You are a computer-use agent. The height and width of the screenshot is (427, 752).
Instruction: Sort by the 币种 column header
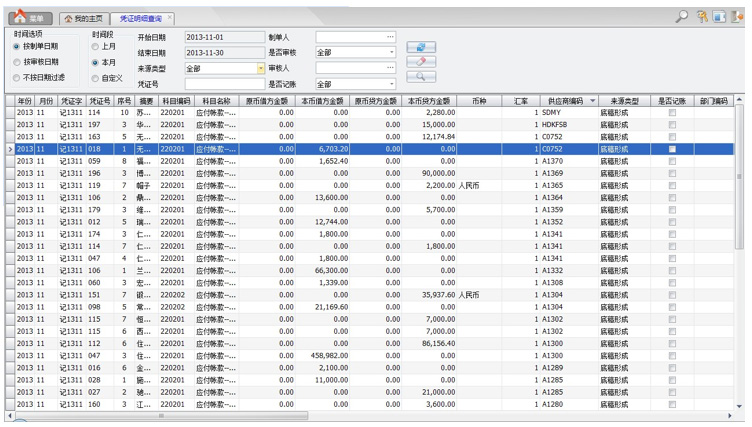pos(479,101)
